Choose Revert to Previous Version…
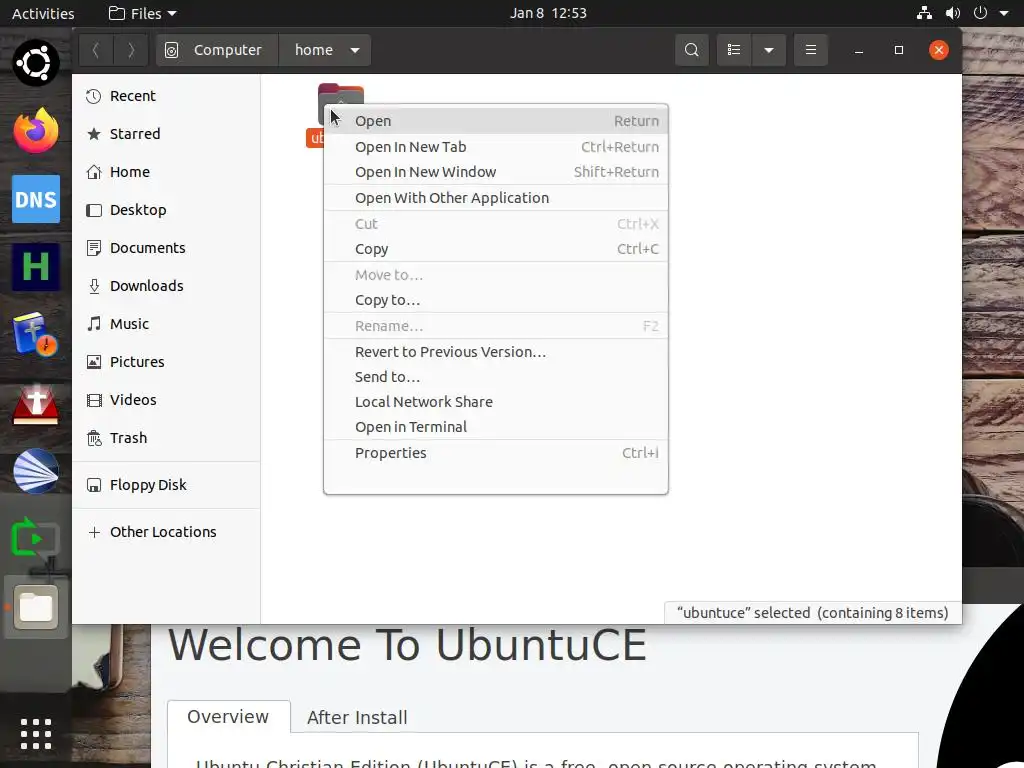Image resolution: width=1024 pixels, height=768 pixels. click(x=496, y=352)
